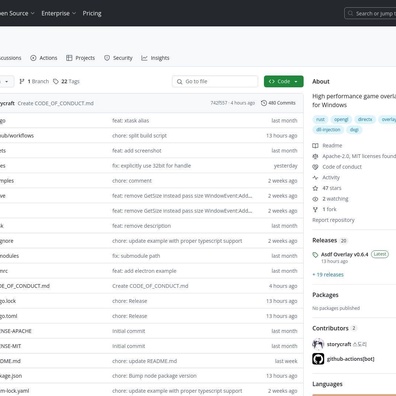Click the eye icon beside 2 watching
The height and width of the screenshot is (396, 396).
(315, 199)
